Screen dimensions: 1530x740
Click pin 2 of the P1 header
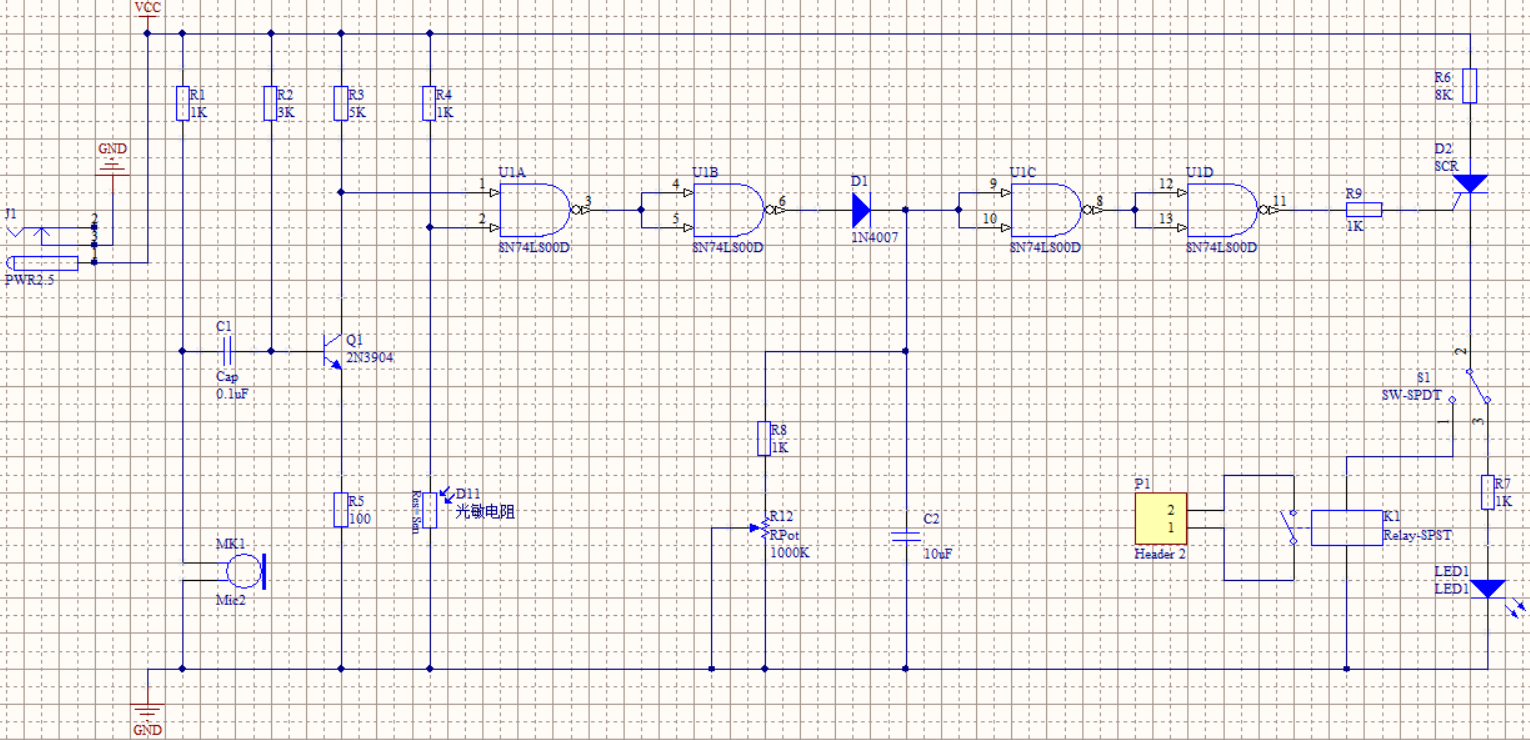[x=1170, y=510]
